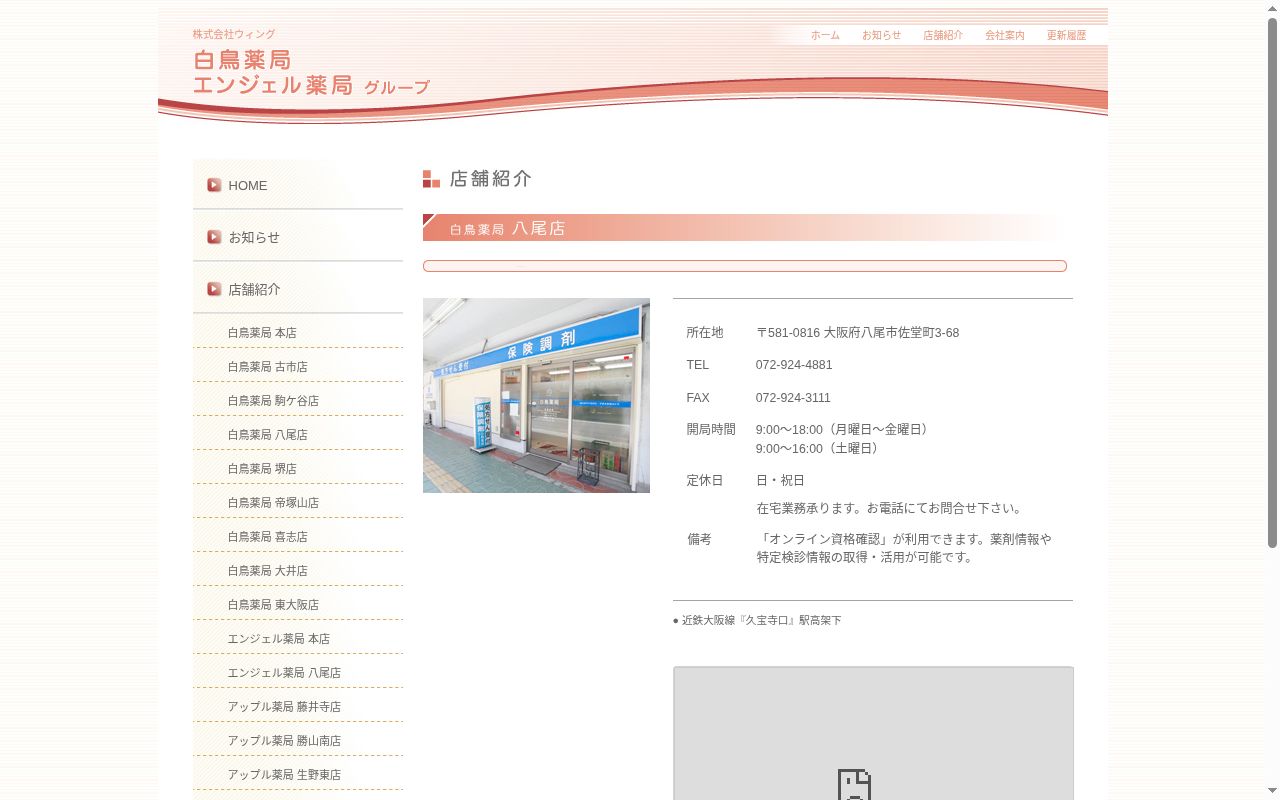Open 店舗紹介 in the top navigation

tap(943, 35)
